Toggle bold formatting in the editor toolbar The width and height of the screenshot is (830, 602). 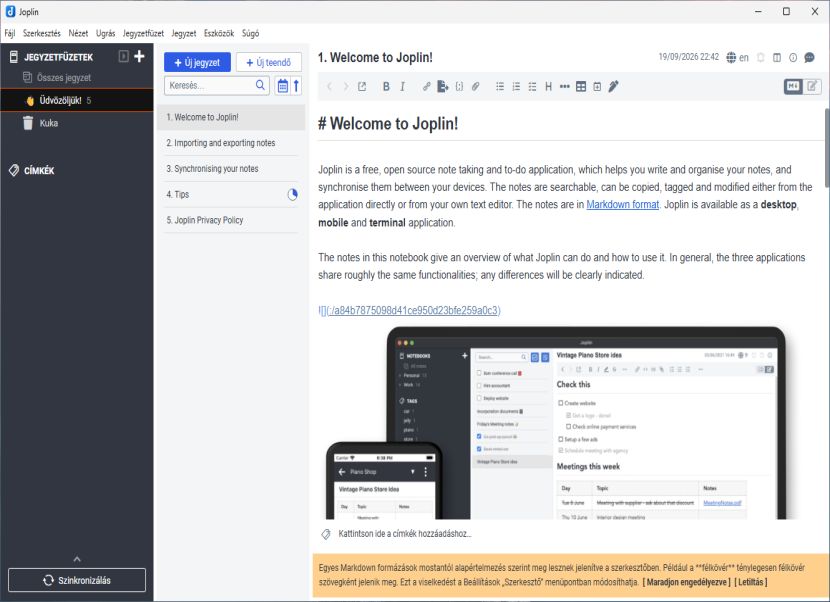tap(386, 86)
